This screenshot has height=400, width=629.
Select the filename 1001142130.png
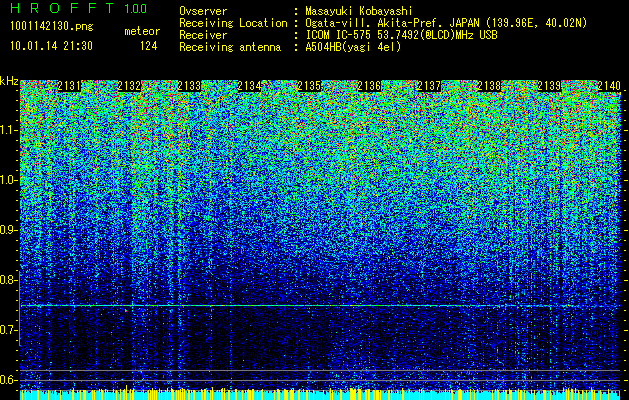coord(52,27)
